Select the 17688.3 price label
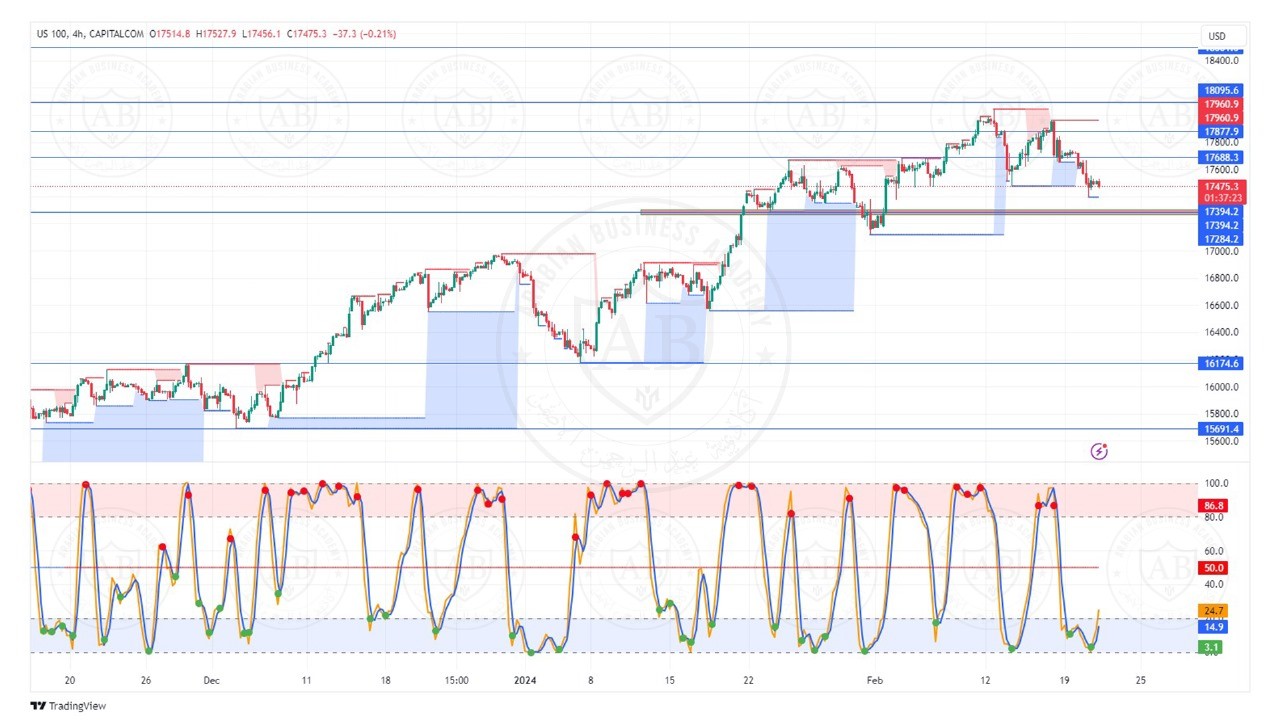 coord(1222,157)
